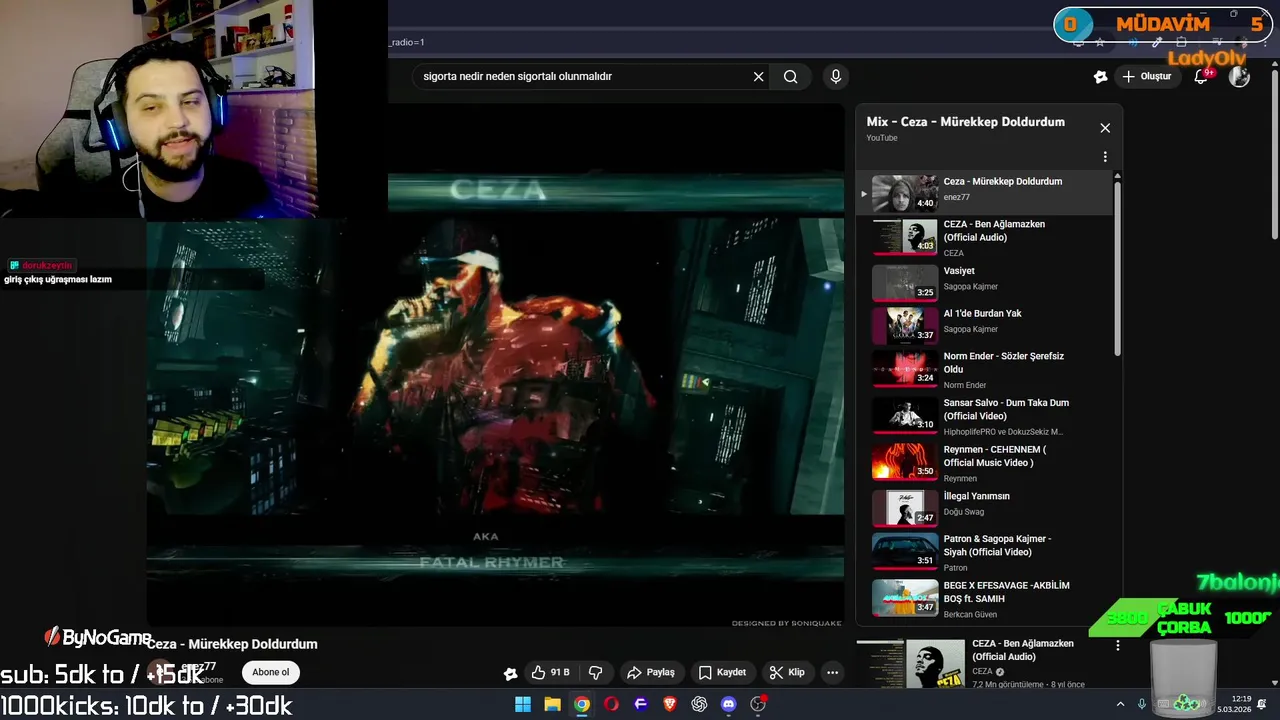Play Reynmen - CEHENNEM from the mix
Screen dimensions: 1280x720
tap(985, 462)
